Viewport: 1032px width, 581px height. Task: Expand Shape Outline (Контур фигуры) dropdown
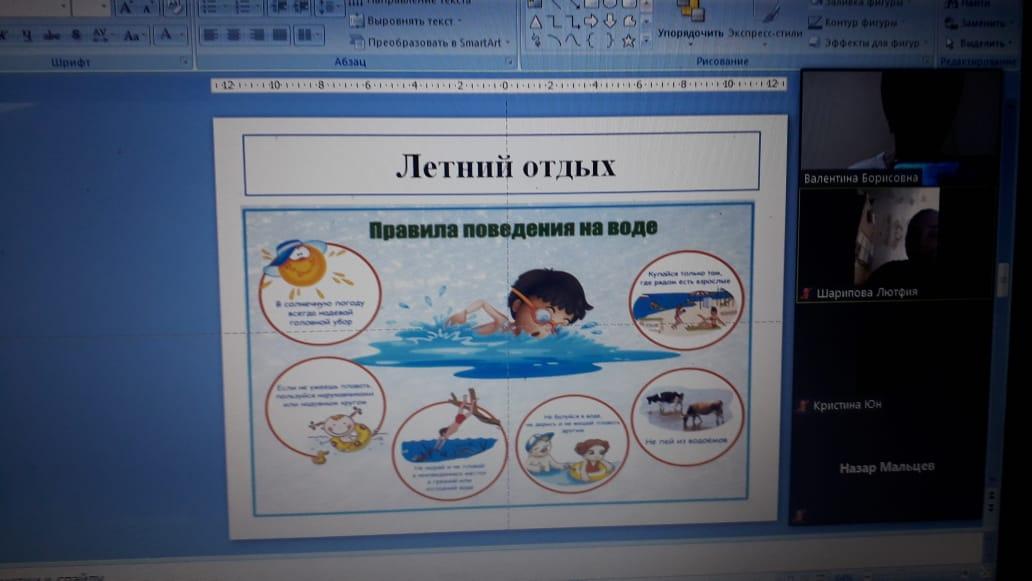pos(867,22)
